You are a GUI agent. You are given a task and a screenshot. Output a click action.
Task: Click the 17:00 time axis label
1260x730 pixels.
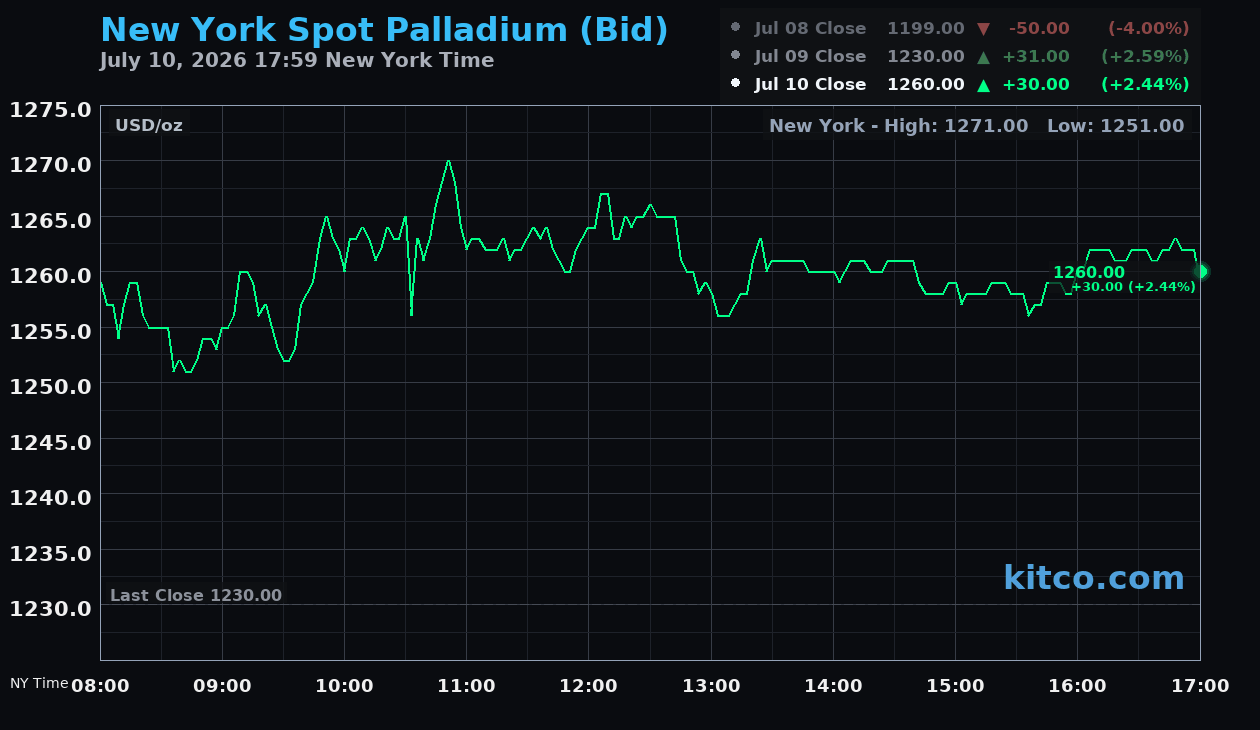pos(1200,685)
